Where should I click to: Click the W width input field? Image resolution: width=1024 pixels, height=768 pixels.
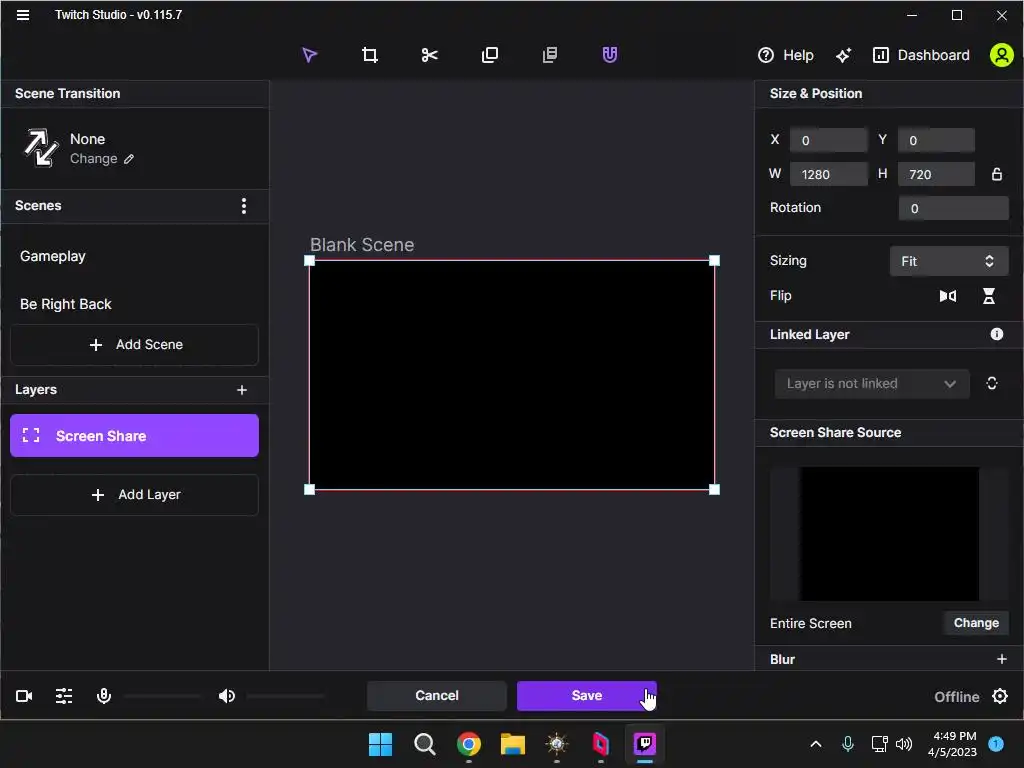coord(829,174)
